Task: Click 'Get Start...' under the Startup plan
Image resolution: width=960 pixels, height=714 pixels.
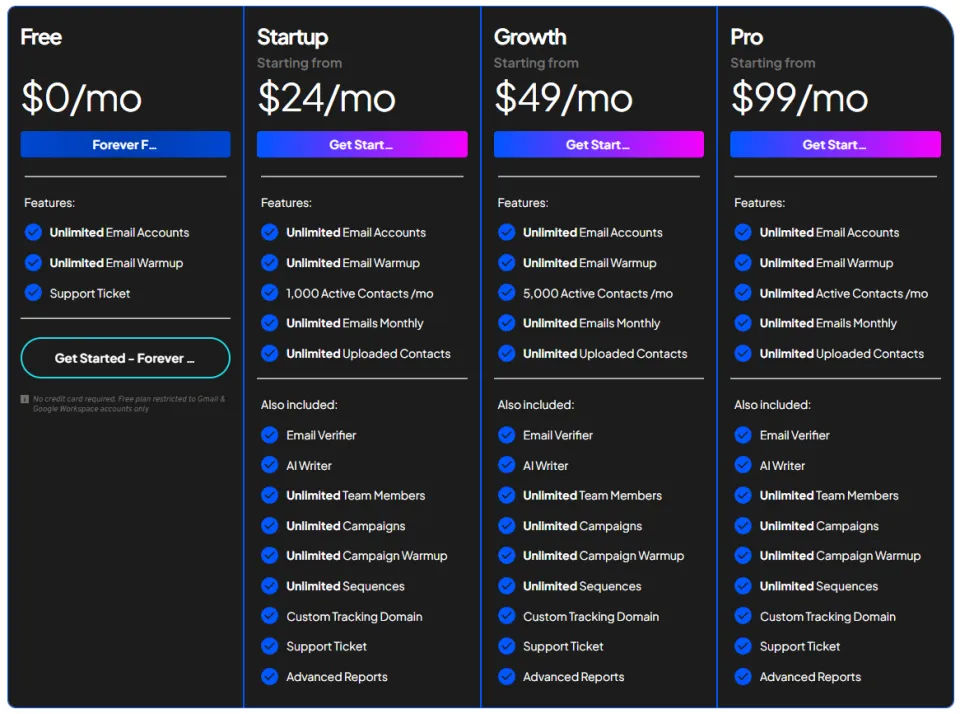Action: 362,145
